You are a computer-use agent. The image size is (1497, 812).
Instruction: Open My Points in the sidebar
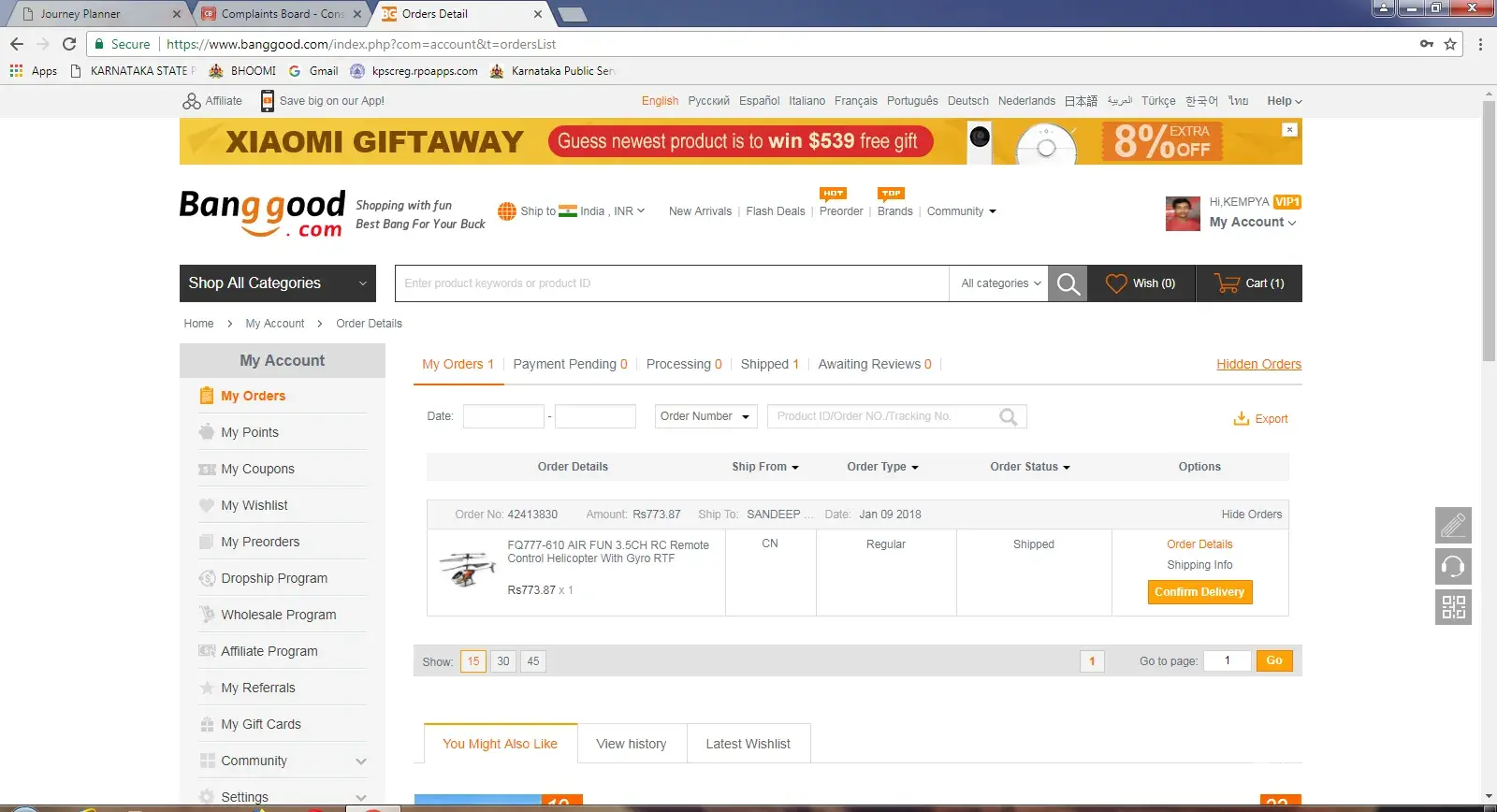250,432
